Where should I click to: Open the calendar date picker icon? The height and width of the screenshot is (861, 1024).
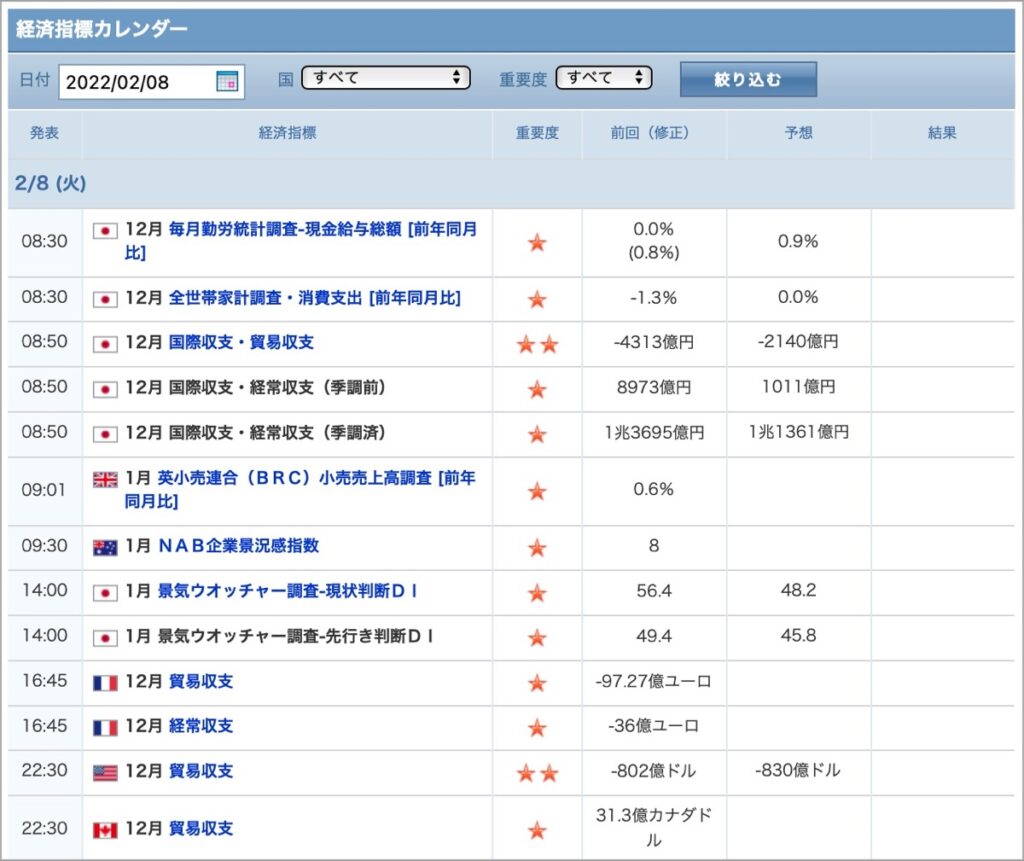[x=227, y=82]
